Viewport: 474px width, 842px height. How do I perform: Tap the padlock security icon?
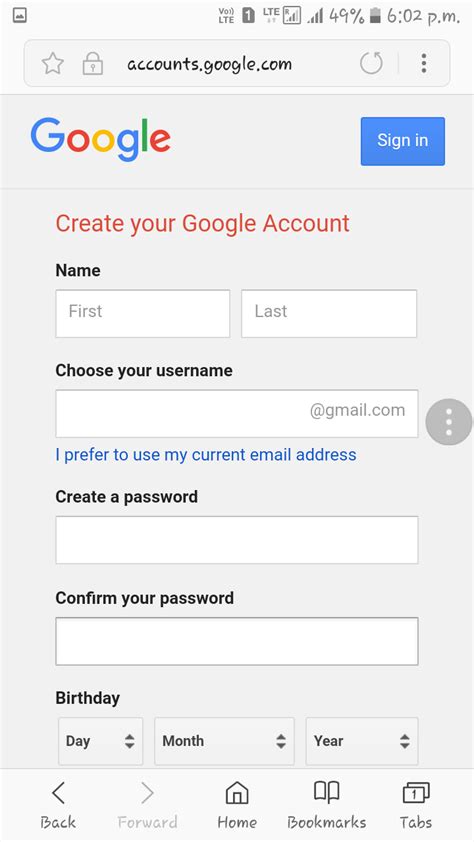[x=92, y=64]
